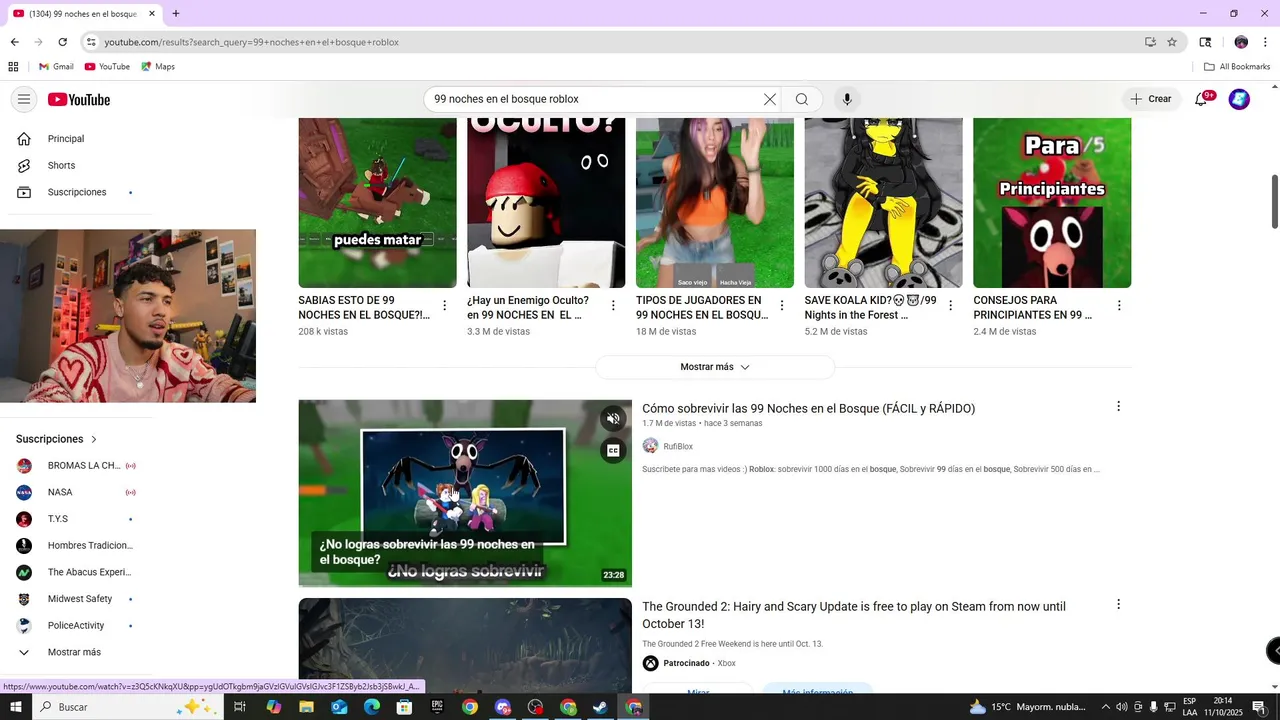Show hidden system tray icons

click(1105, 707)
